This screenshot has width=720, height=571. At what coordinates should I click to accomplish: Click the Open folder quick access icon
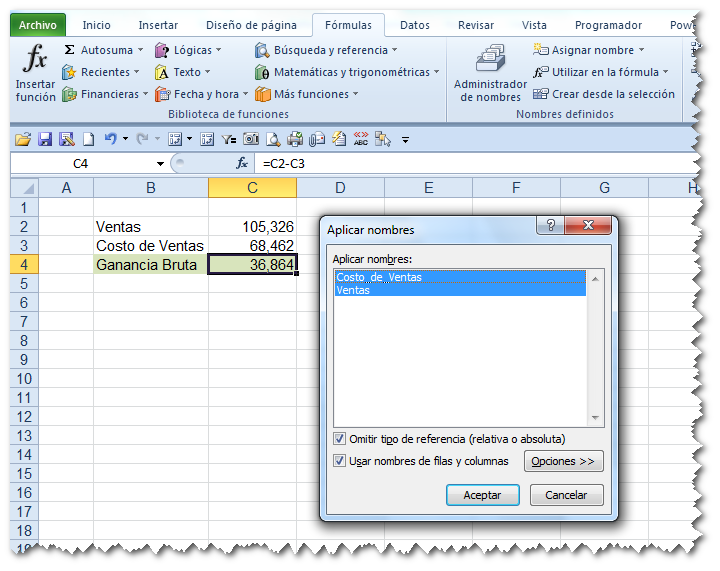(x=23, y=139)
